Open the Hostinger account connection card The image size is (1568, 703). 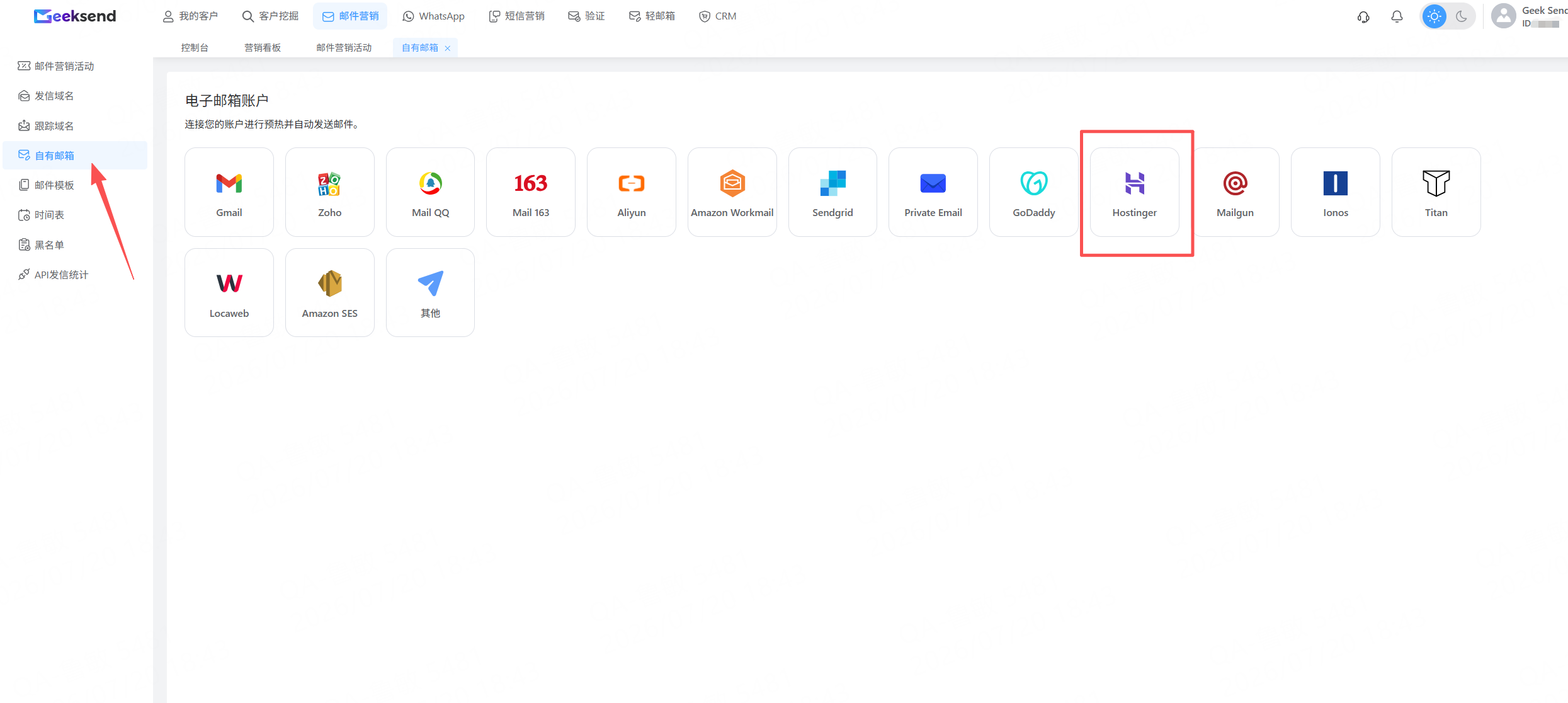click(1134, 192)
